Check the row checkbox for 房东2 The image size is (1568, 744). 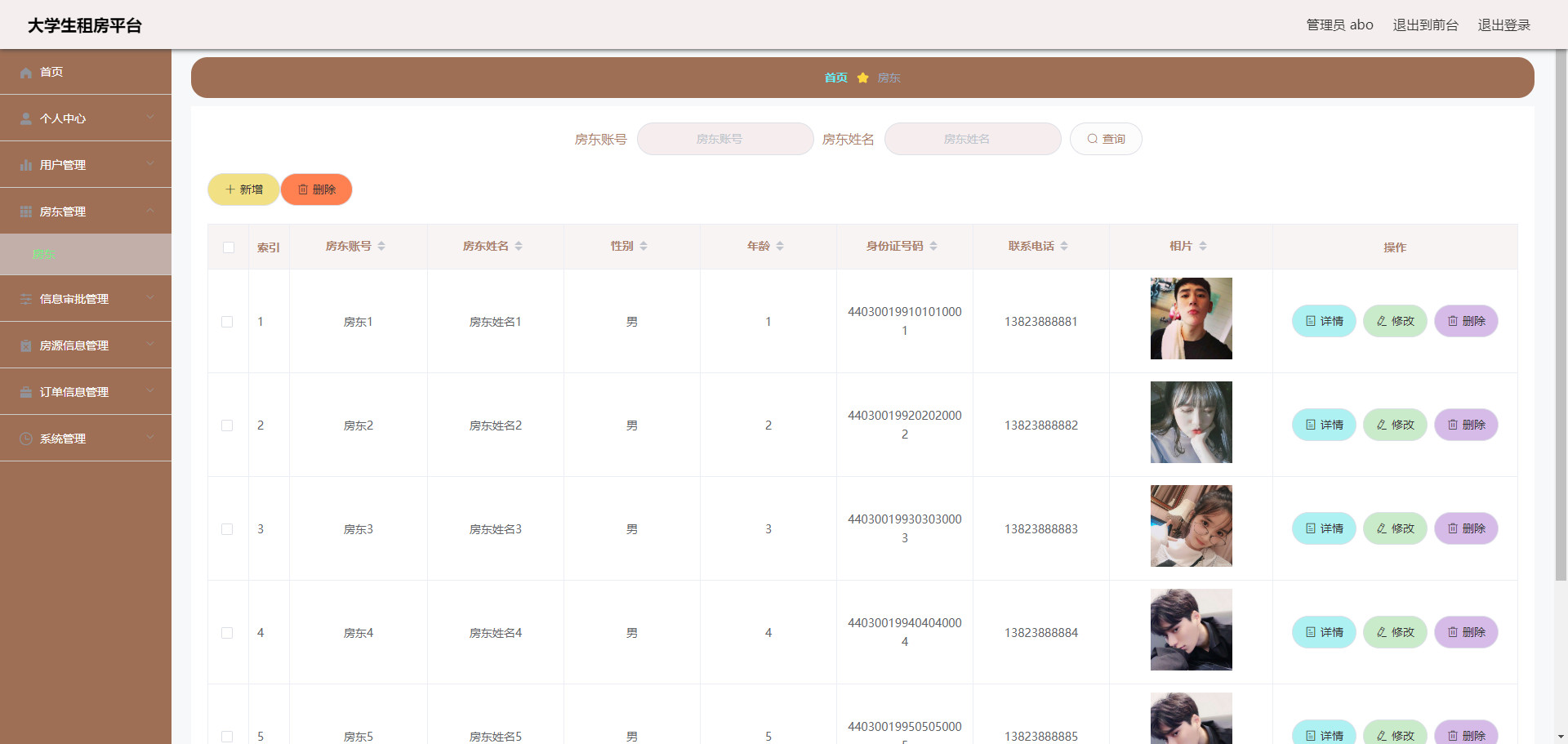click(x=227, y=425)
